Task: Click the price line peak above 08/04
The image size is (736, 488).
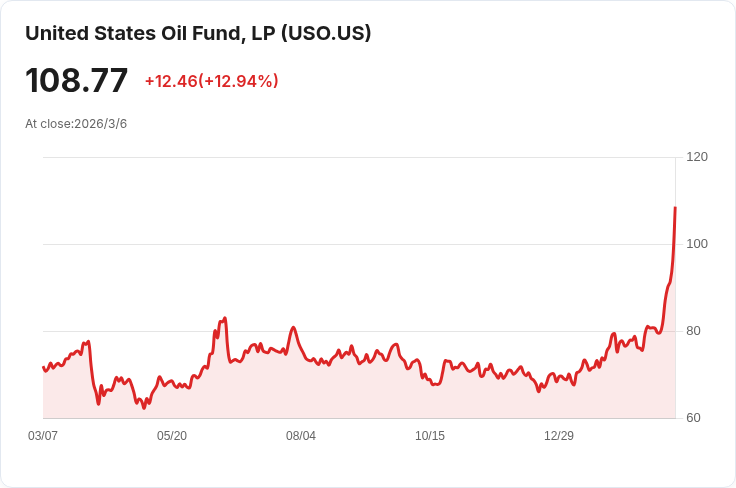Action: pyautogui.click(x=293, y=327)
